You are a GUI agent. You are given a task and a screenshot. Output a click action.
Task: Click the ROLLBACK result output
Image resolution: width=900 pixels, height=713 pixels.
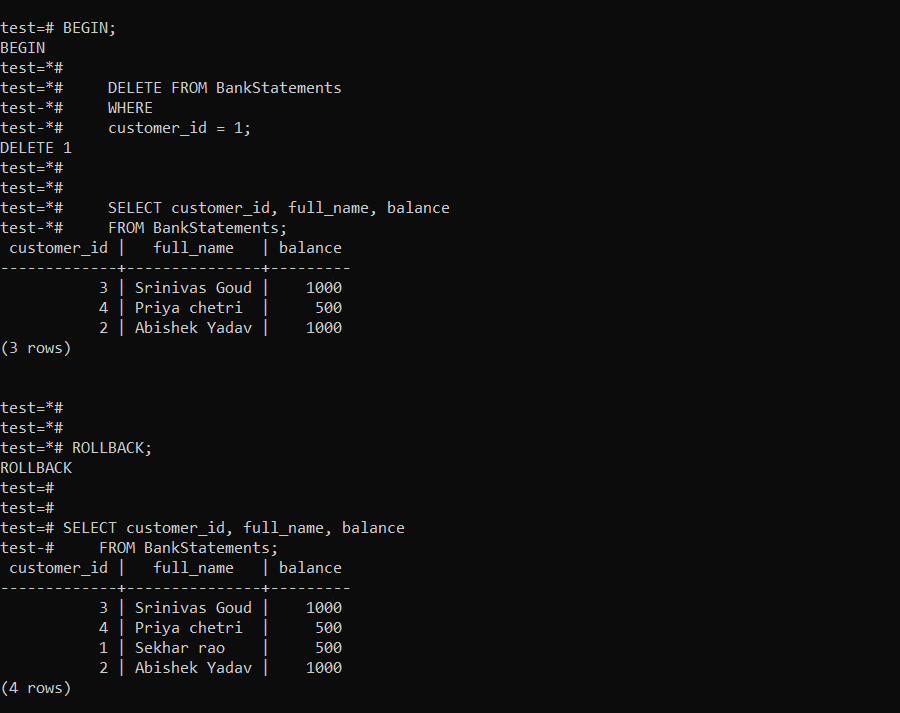(x=36, y=468)
